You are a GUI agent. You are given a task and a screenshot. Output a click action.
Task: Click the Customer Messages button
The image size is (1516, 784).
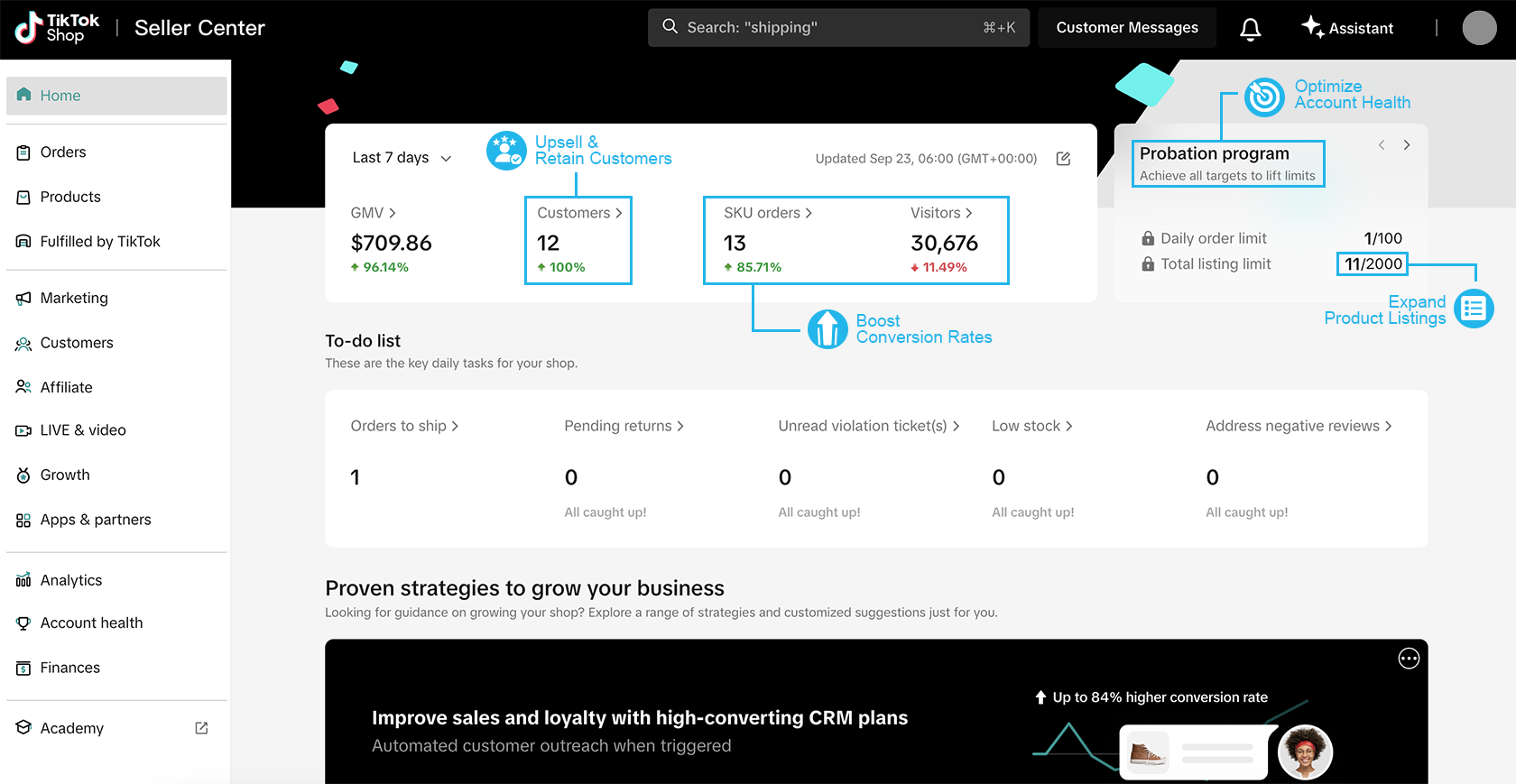(x=1127, y=28)
